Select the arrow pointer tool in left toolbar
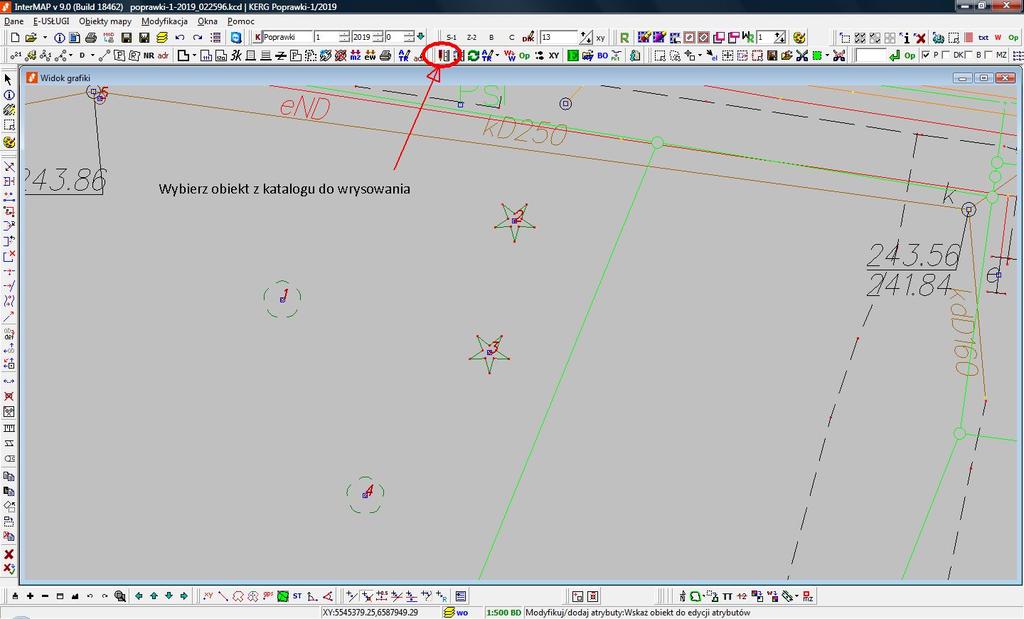Image resolution: width=1024 pixels, height=619 pixels. 8,79
